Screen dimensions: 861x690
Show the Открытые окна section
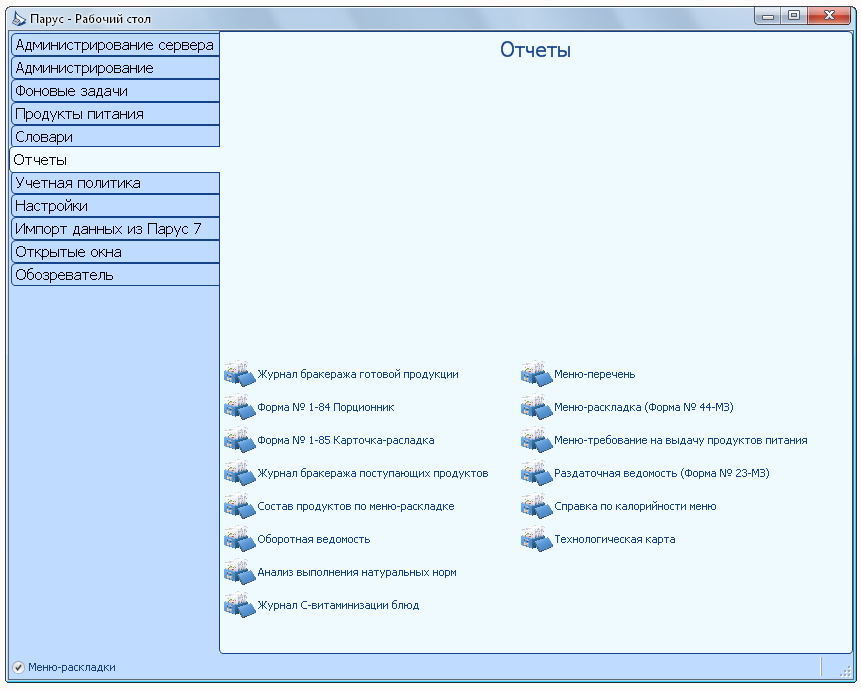coord(115,252)
